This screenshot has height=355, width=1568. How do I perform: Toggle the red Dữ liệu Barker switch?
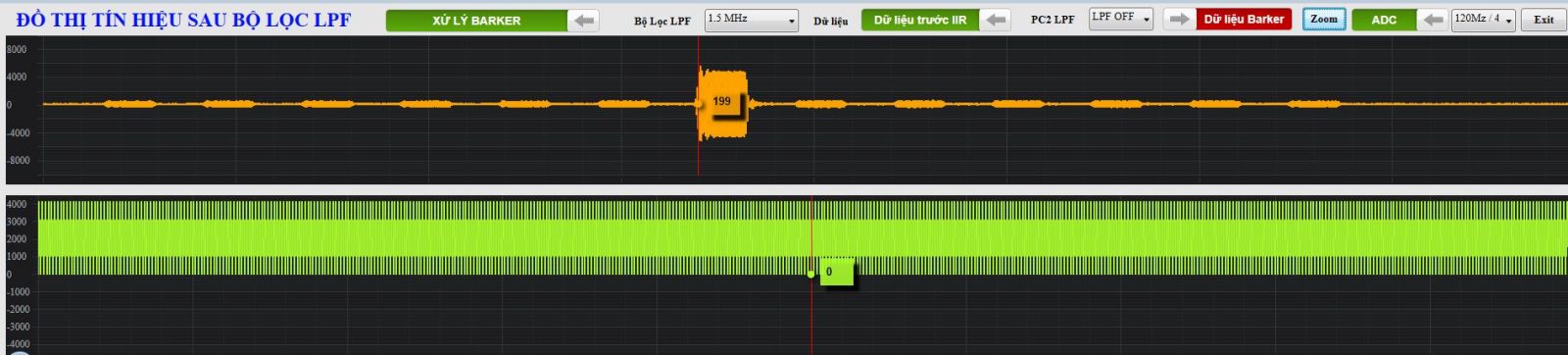(x=1244, y=19)
